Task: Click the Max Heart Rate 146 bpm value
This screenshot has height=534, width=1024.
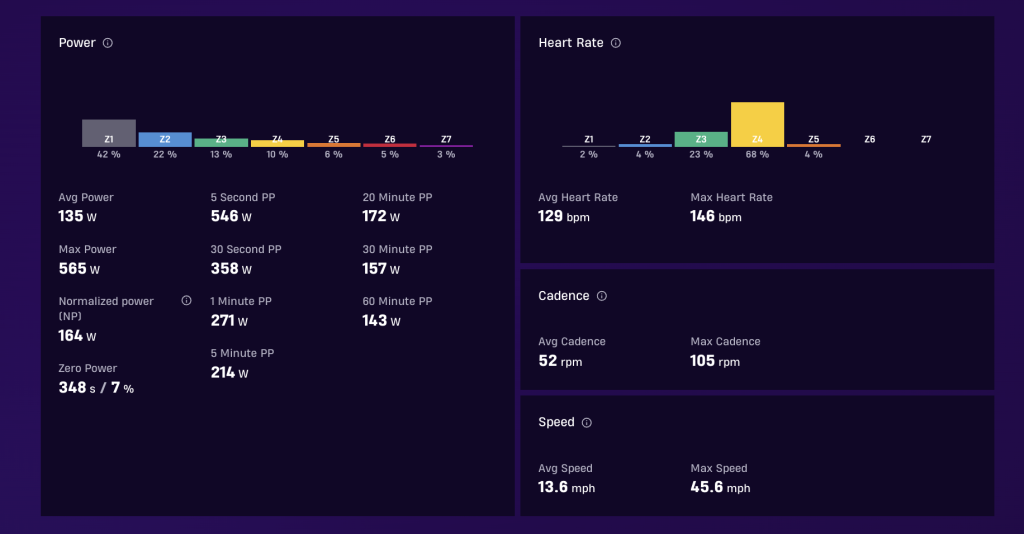Action: click(716, 217)
